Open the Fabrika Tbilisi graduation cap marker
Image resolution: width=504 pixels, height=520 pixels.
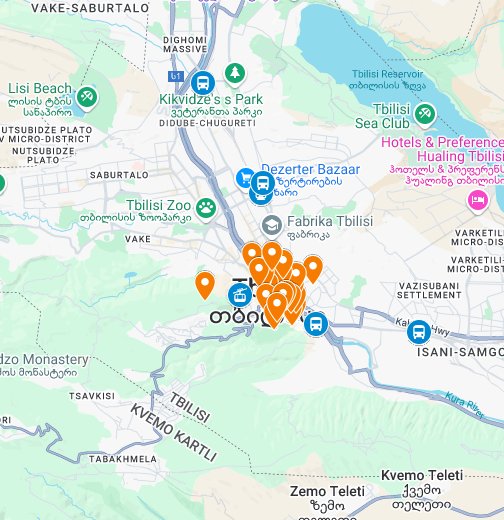coord(272,226)
